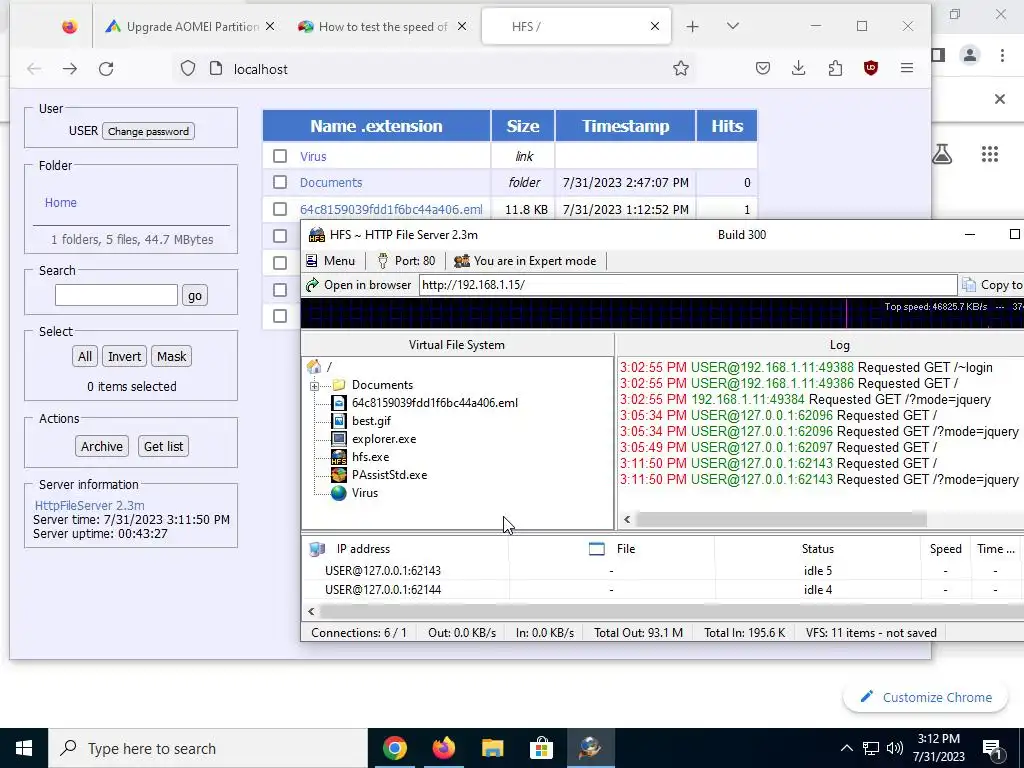
Task: Open Firefox Pocket save icon
Action: coord(763,68)
